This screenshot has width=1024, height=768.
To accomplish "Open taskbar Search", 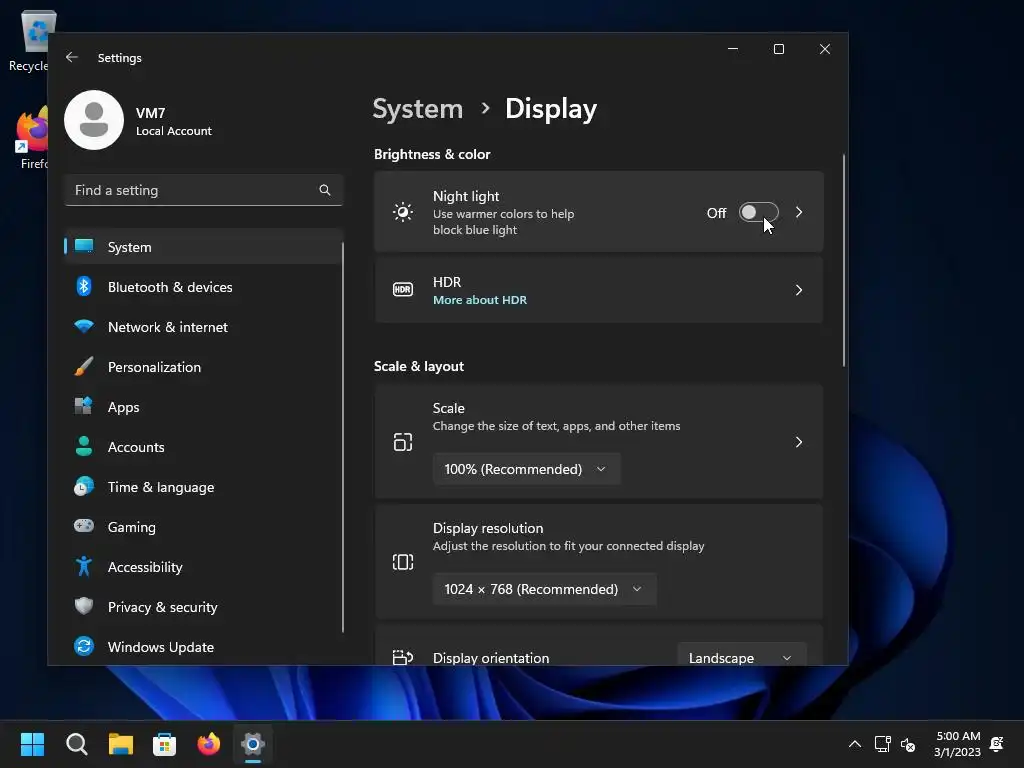I will pos(76,744).
